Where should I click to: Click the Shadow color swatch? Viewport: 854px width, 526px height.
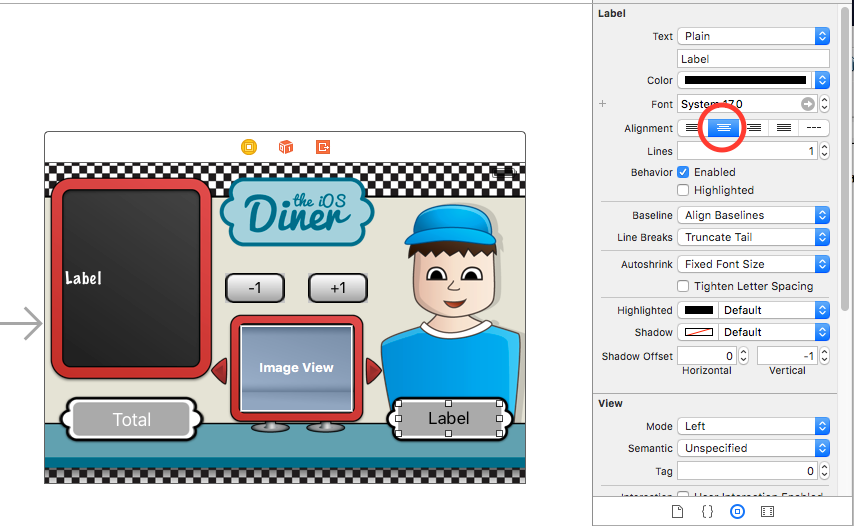click(x=698, y=332)
